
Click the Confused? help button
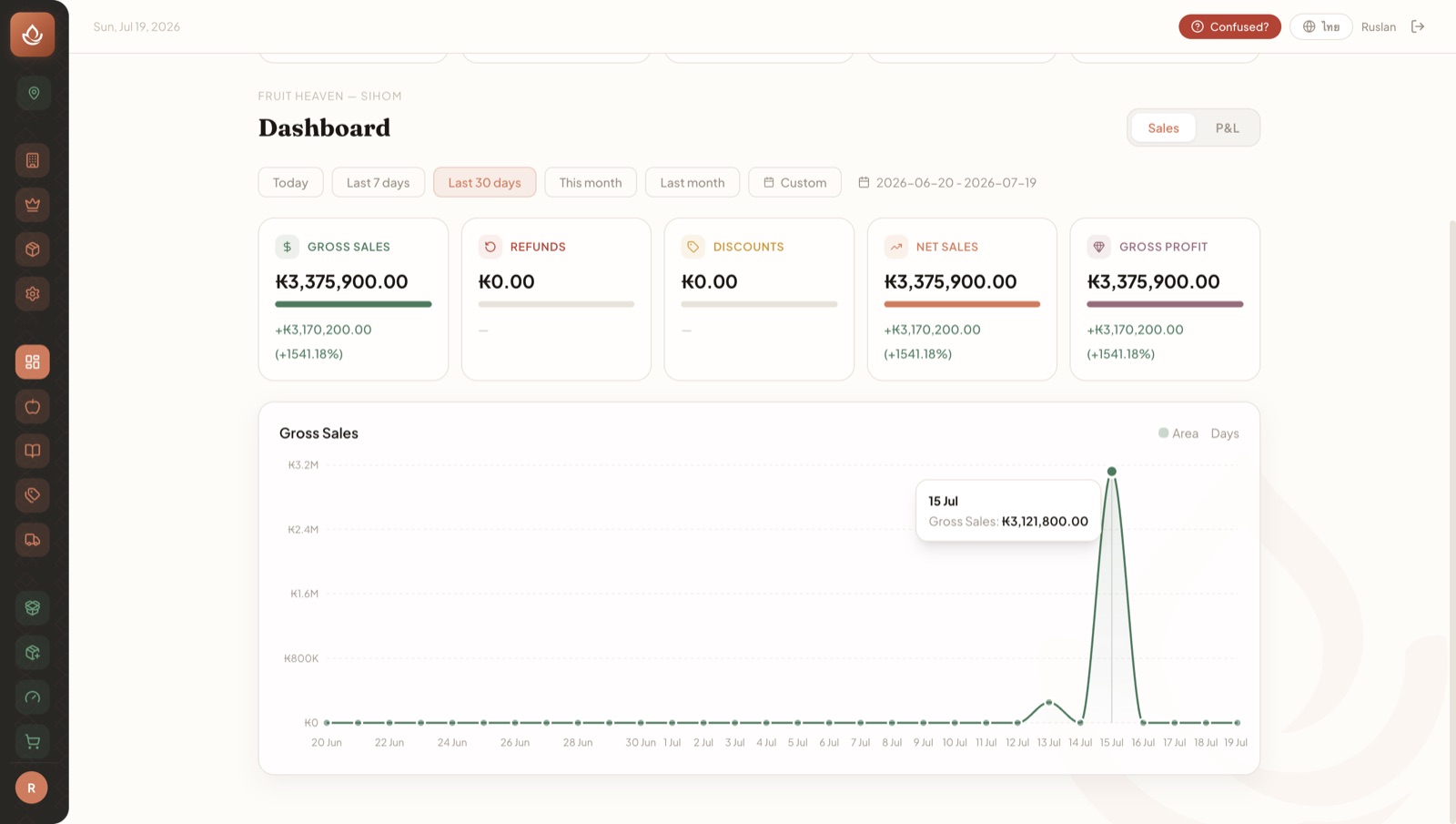coord(1229,26)
